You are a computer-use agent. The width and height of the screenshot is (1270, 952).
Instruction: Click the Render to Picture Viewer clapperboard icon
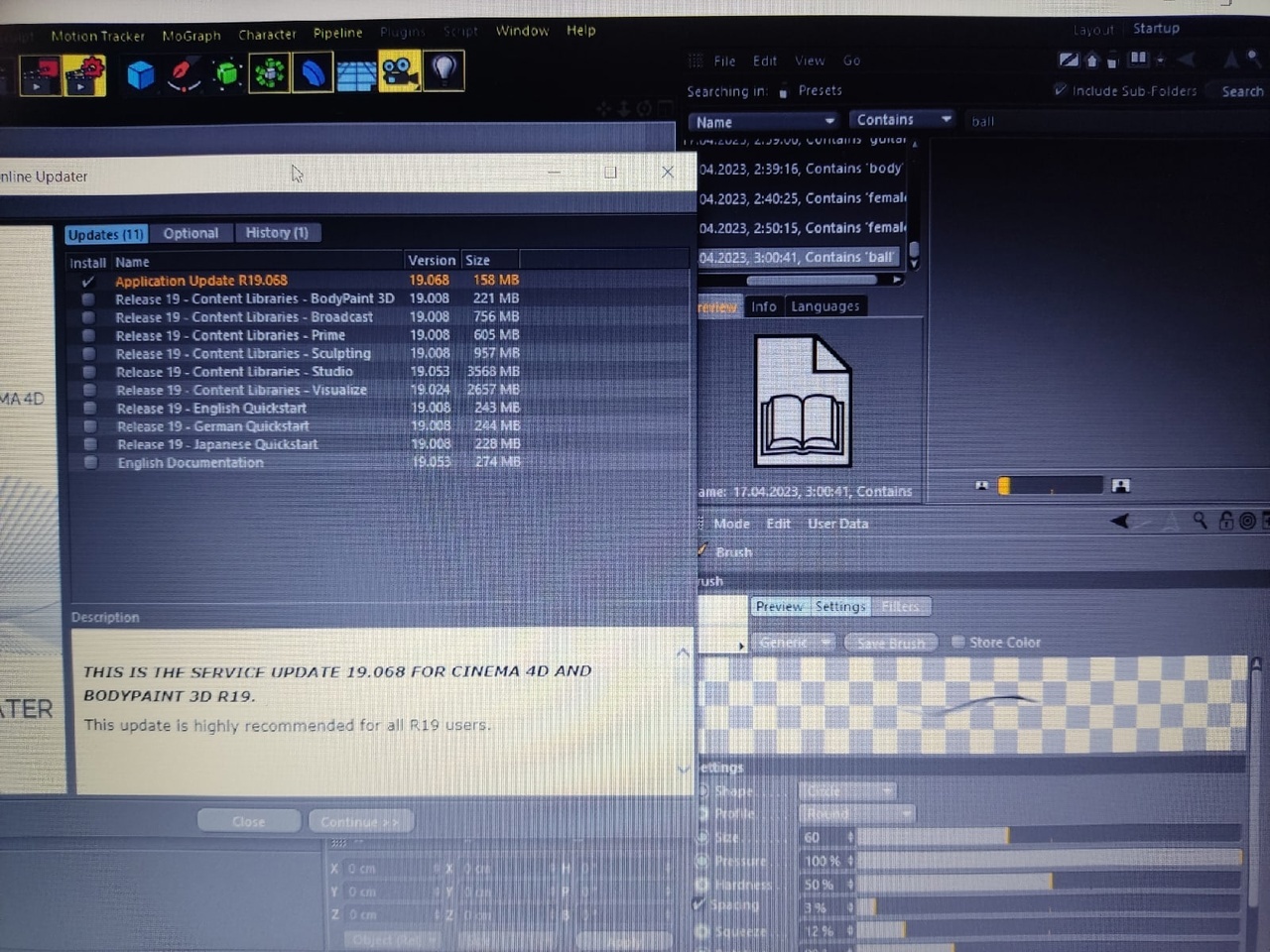tap(39, 76)
